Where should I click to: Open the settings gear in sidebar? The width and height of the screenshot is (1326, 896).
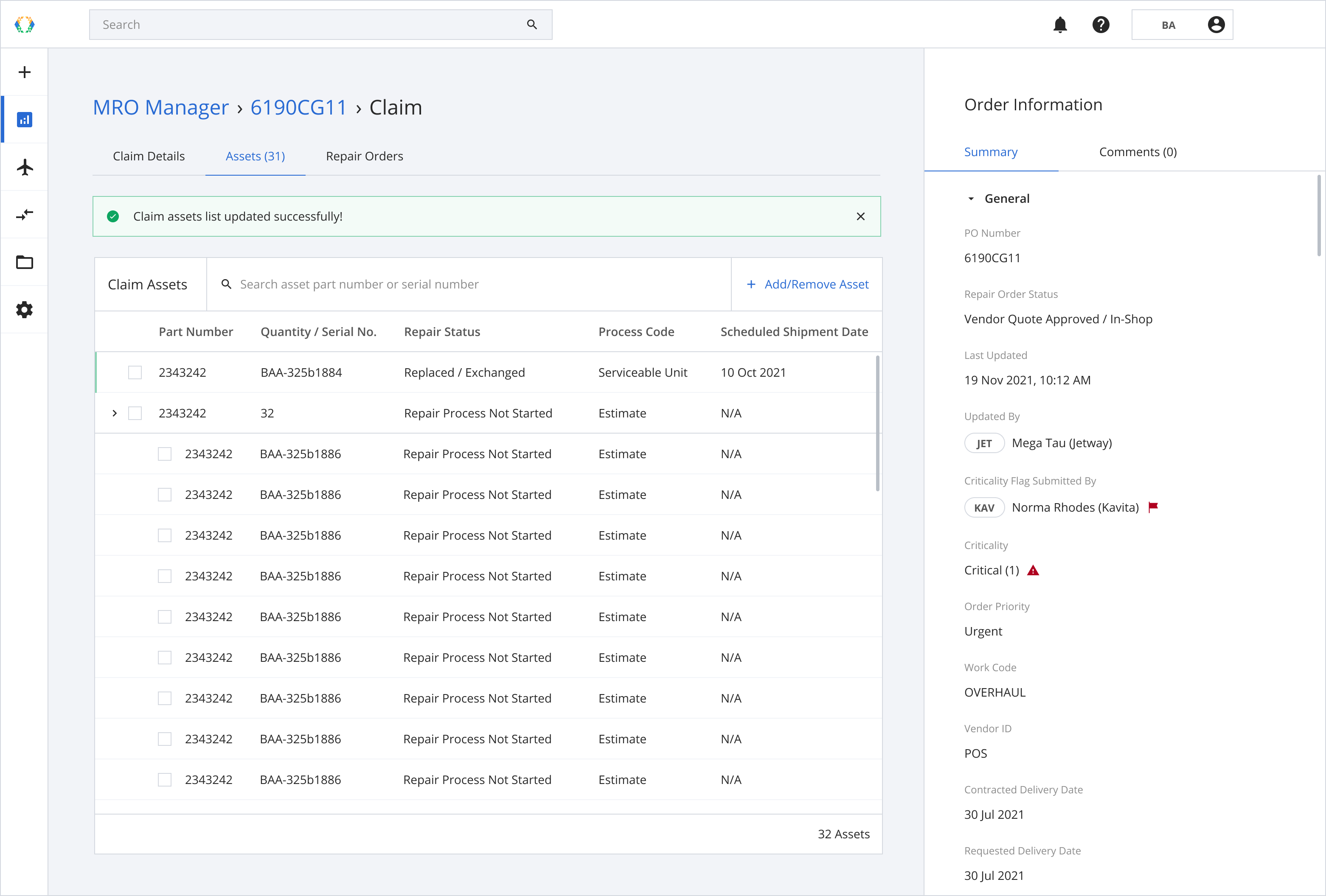coord(25,310)
